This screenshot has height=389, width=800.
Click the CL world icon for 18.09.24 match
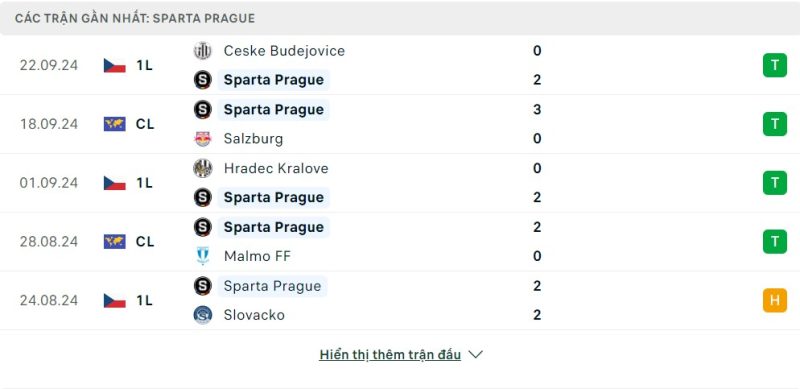coord(115,124)
